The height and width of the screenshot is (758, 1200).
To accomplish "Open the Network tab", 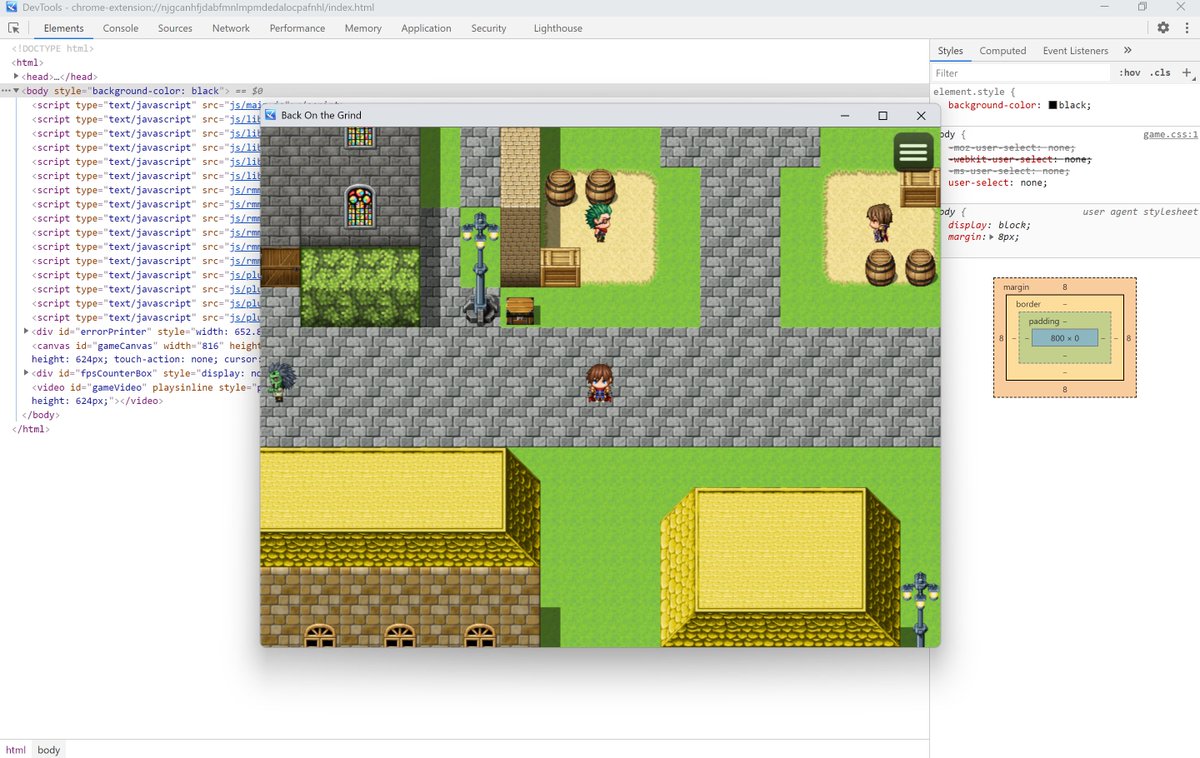I will (231, 28).
